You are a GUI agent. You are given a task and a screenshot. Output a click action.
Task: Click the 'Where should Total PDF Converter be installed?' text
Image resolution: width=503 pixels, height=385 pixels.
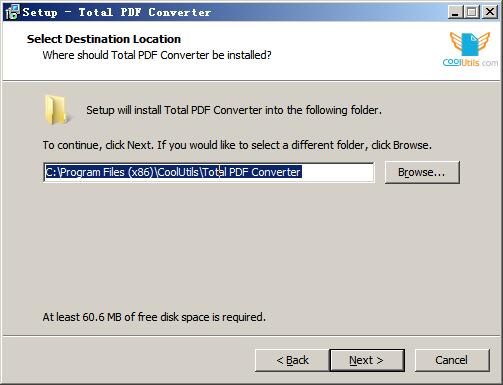[157, 55]
